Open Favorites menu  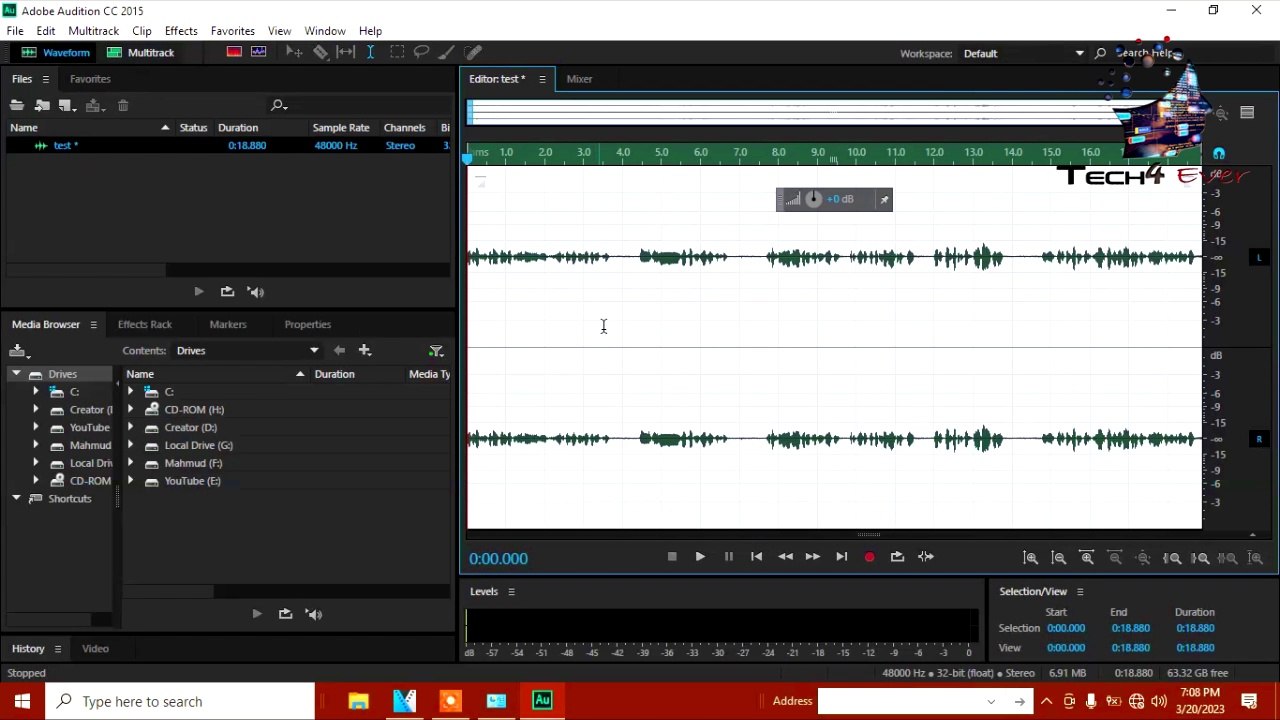pyautogui.click(x=233, y=31)
